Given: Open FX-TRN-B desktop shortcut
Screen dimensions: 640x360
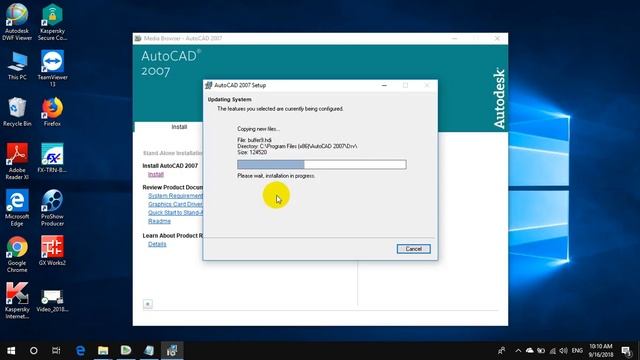Looking at the screenshot, I should 52,158.
